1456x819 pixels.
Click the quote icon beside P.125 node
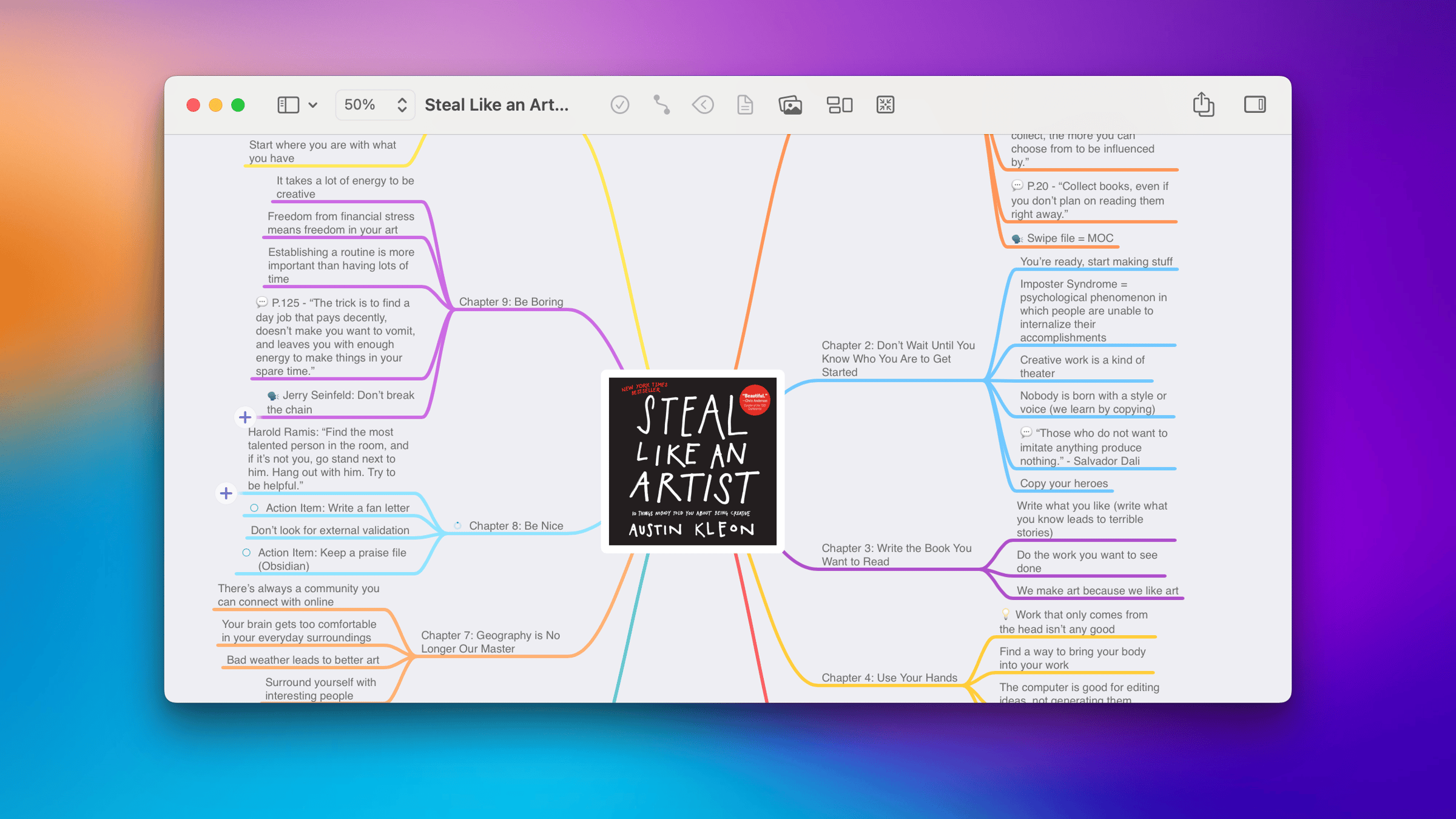click(261, 302)
